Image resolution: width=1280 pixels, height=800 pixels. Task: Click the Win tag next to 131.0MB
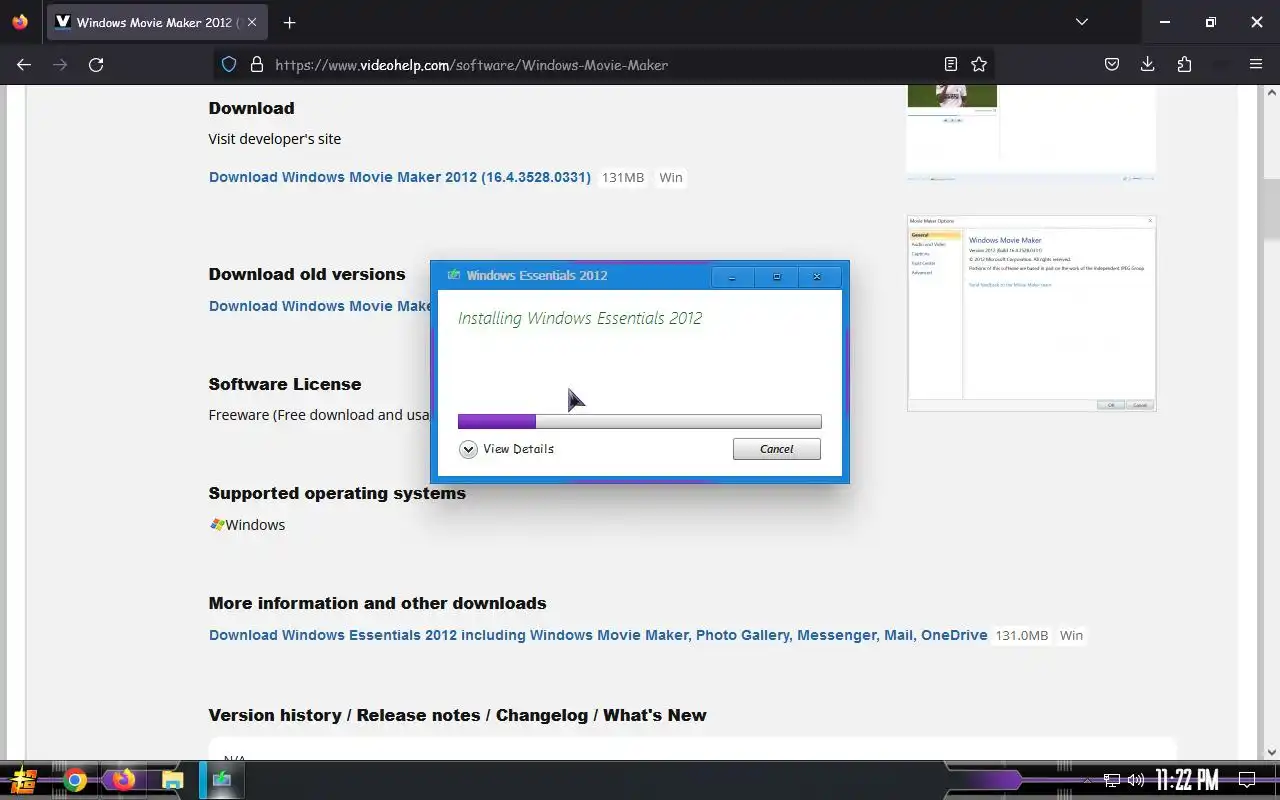[x=1071, y=635]
